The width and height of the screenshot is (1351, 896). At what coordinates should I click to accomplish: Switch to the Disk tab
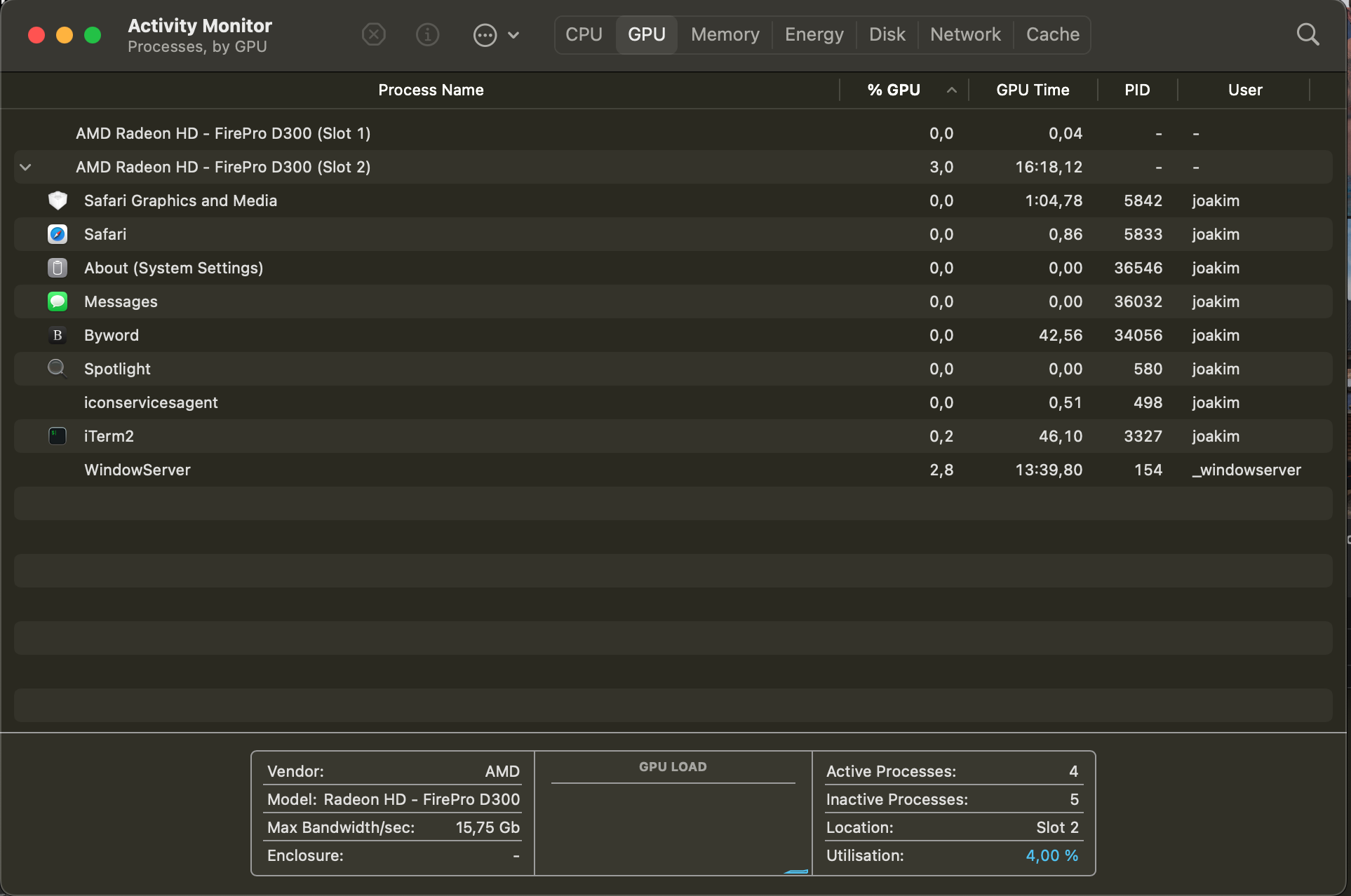887,34
